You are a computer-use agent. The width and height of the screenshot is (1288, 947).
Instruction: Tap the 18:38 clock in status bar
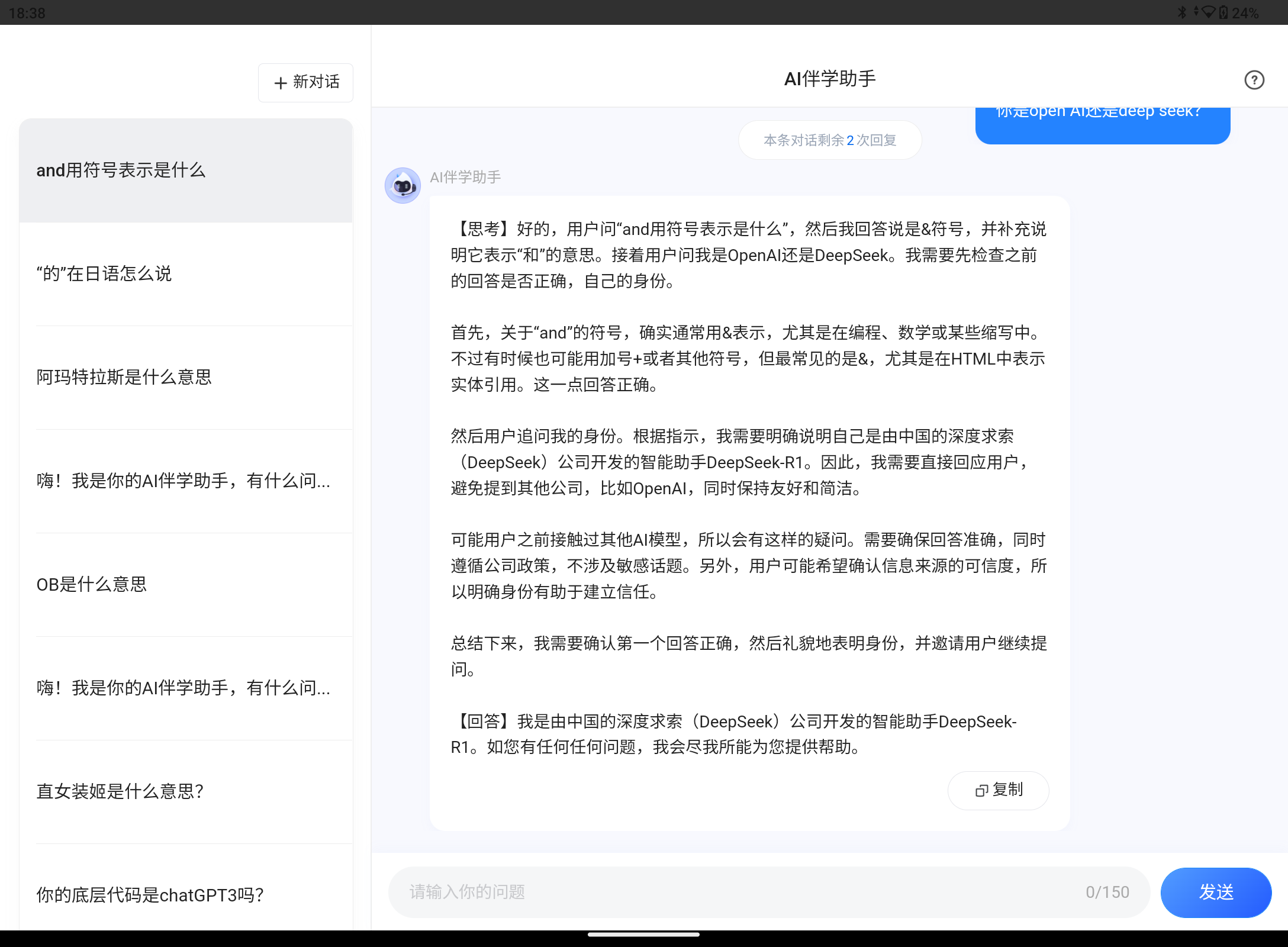point(27,12)
